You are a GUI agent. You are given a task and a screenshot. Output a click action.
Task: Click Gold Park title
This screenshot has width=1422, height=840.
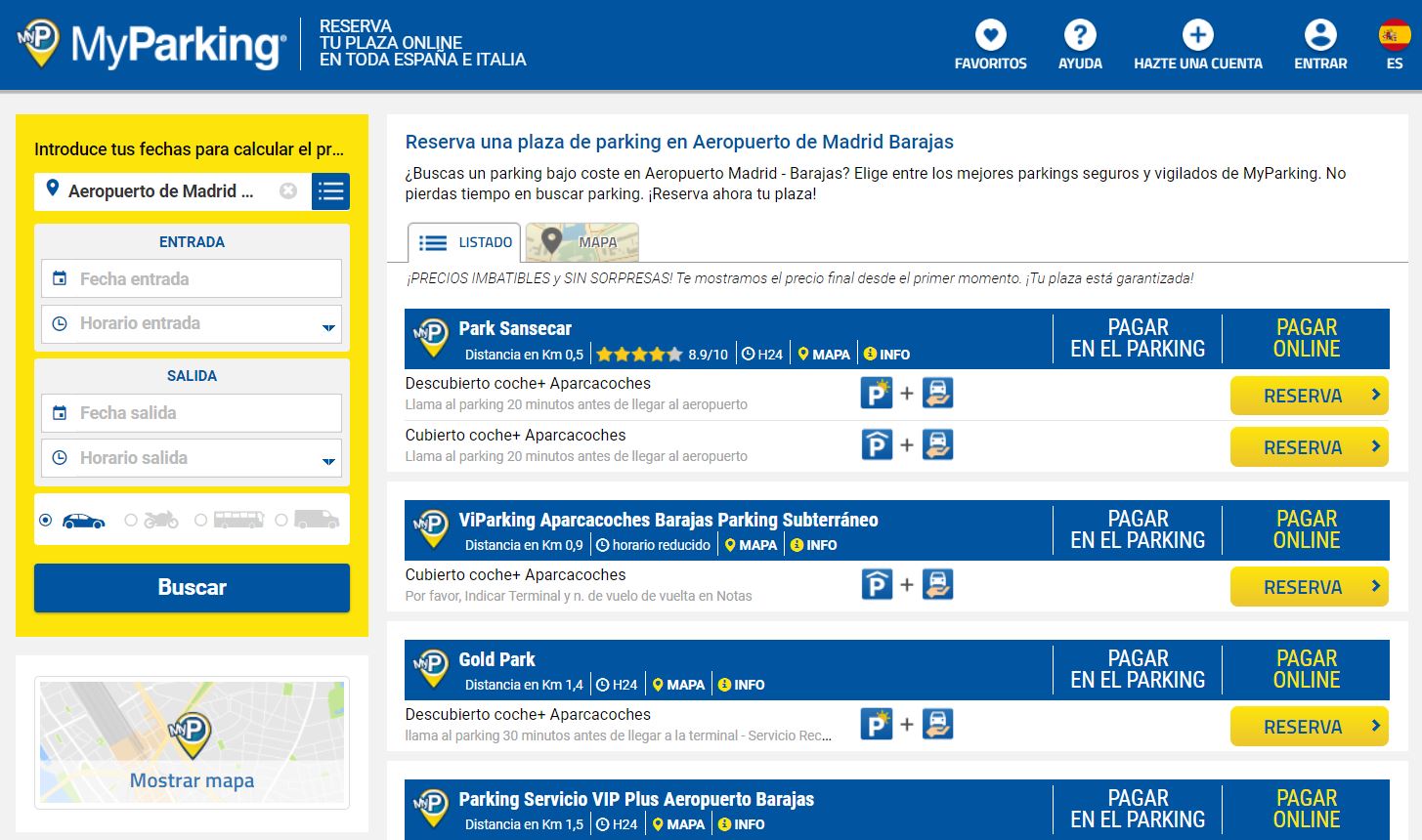coord(497,660)
